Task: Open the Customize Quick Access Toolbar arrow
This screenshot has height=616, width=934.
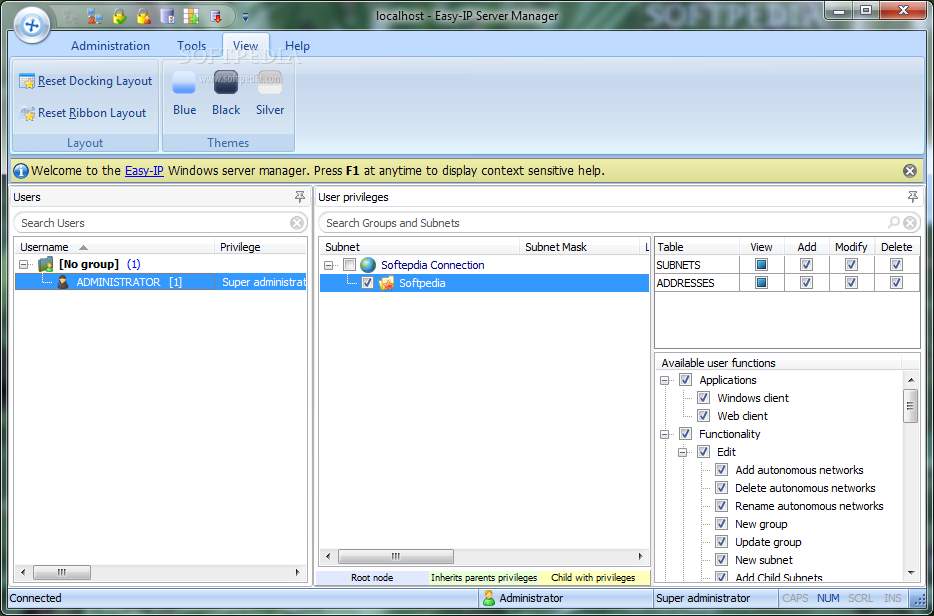Action: click(x=245, y=17)
